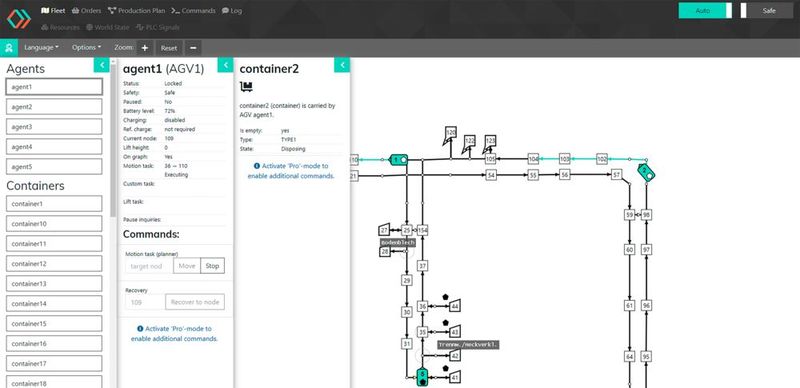Select agent4 in the Agents list
This screenshot has width=800, height=388.
tap(54, 147)
